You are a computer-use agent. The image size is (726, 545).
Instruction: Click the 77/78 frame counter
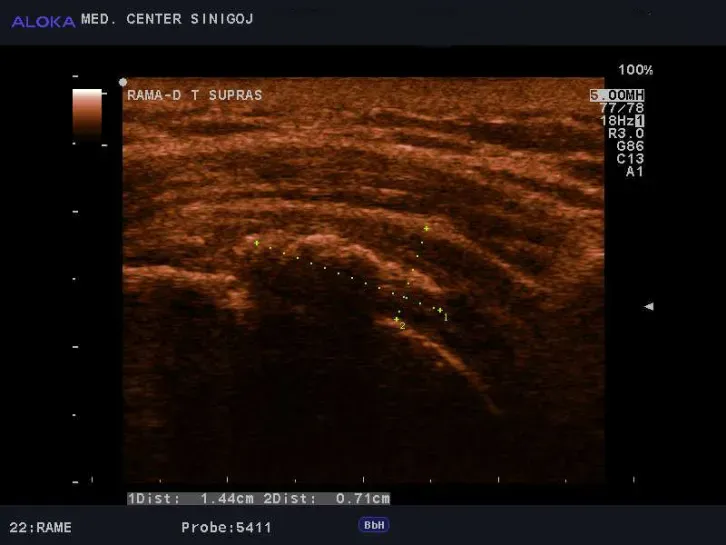[x=622, y=108]
